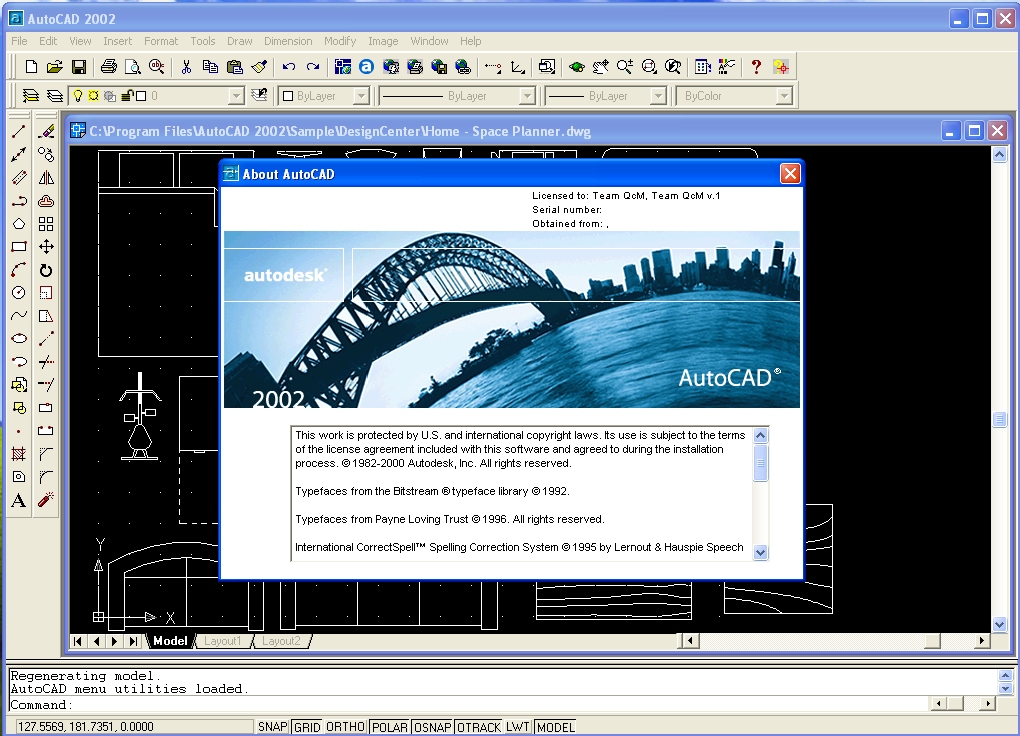Click the Save icon in the toolbar
Screen dimensions: 1020x736
tap(78, 67)
